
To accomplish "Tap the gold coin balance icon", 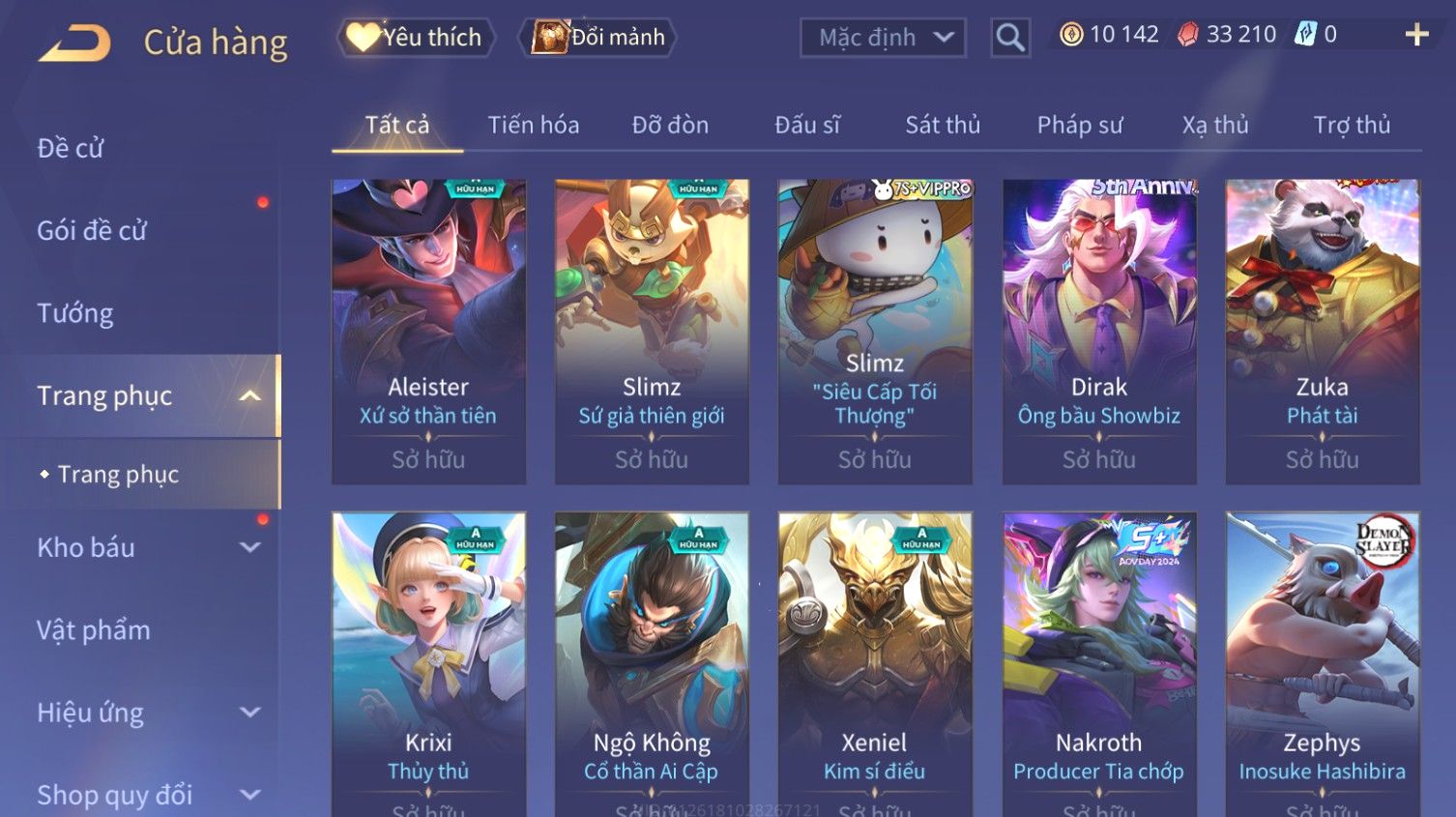I will point(1071,35).
